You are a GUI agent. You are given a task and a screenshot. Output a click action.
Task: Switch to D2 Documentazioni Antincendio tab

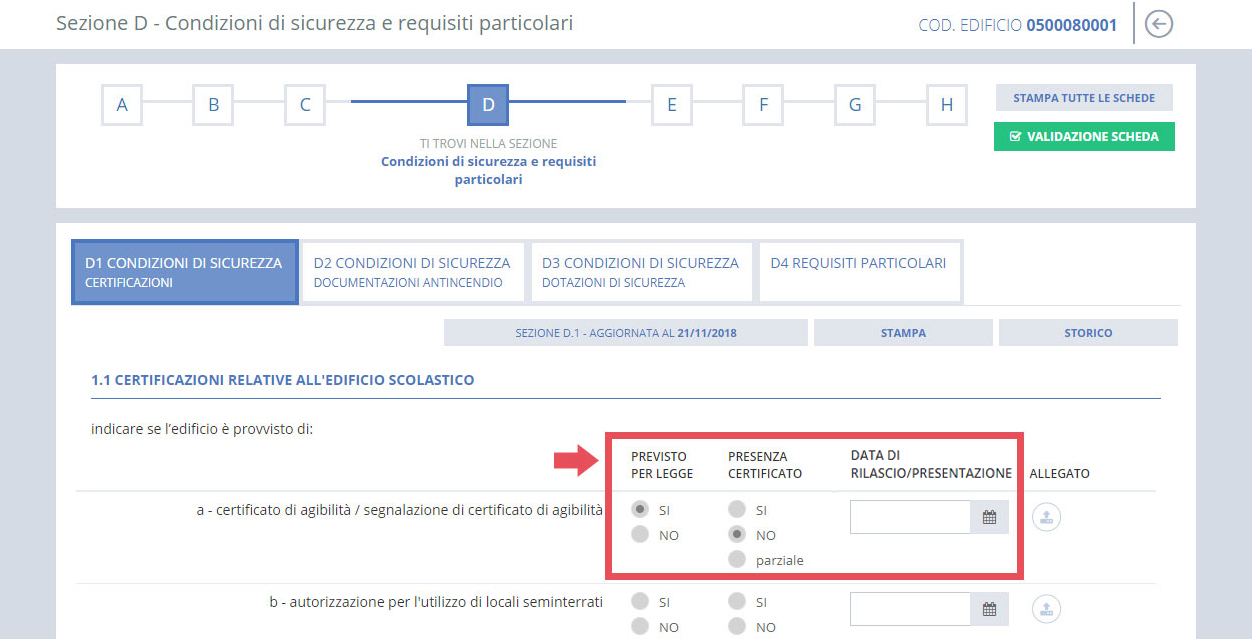coord(412,271)
